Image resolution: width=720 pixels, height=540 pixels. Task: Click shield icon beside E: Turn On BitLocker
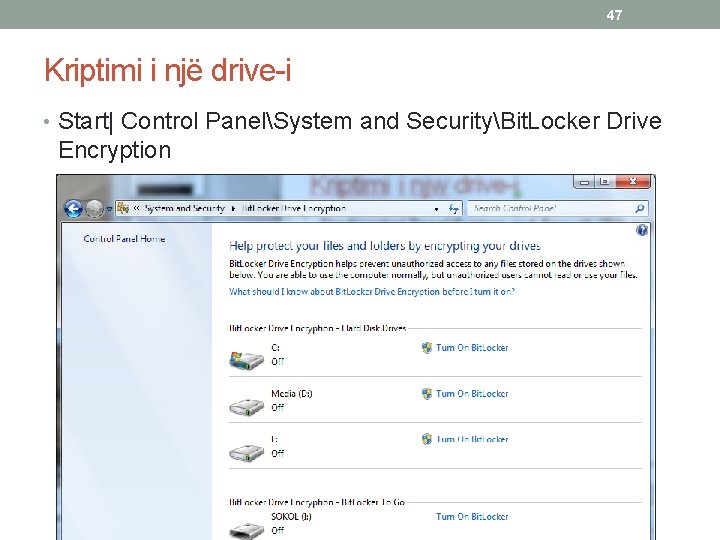point(427,439)
